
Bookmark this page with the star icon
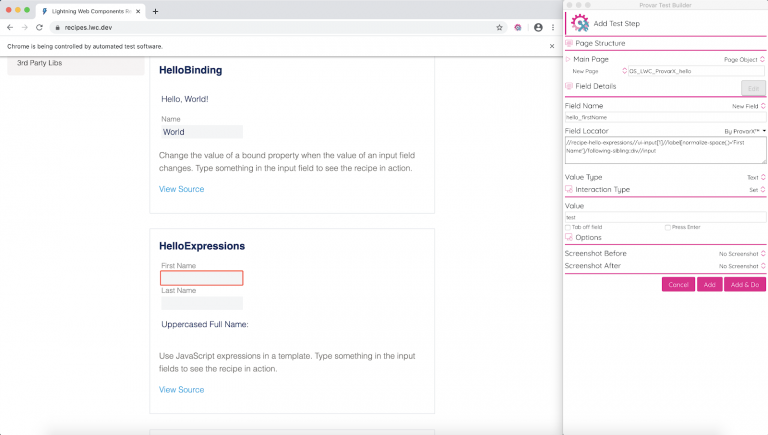pos(499,27)
